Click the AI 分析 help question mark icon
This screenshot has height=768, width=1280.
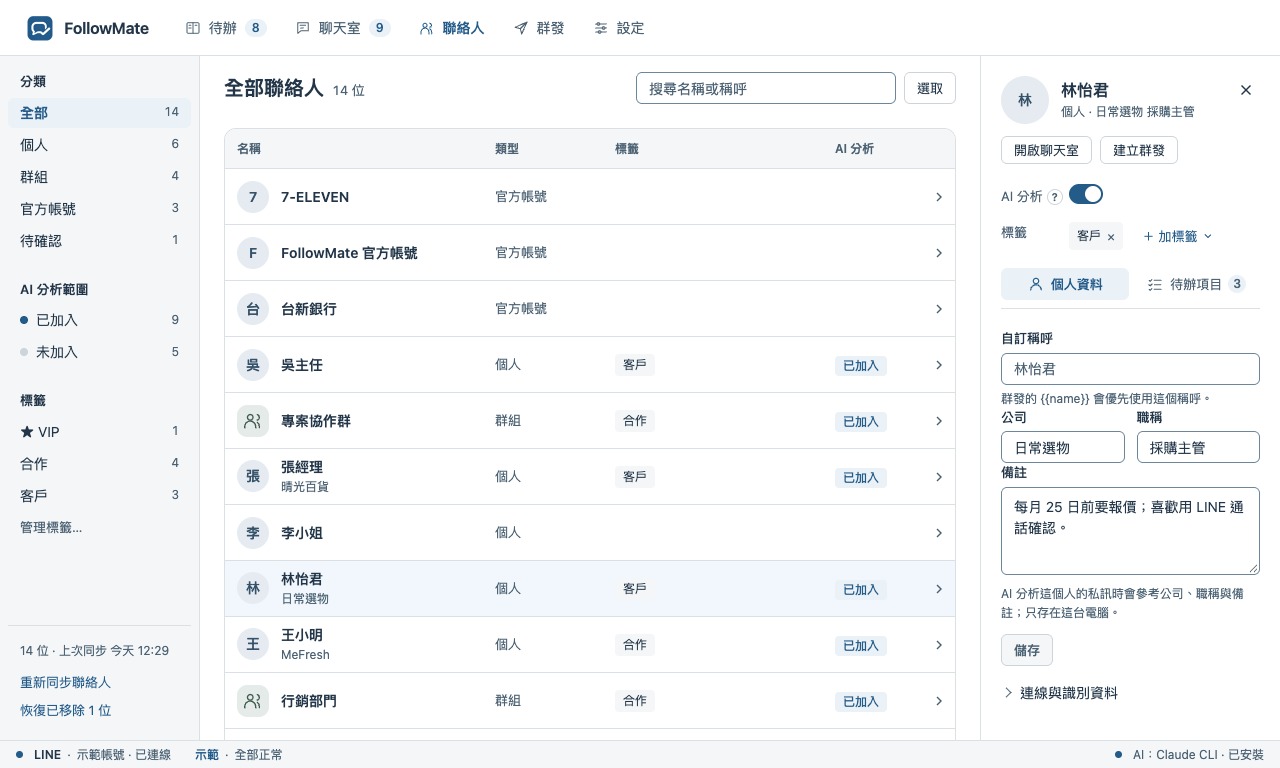pyautogui.click(x=1054, y=197)
